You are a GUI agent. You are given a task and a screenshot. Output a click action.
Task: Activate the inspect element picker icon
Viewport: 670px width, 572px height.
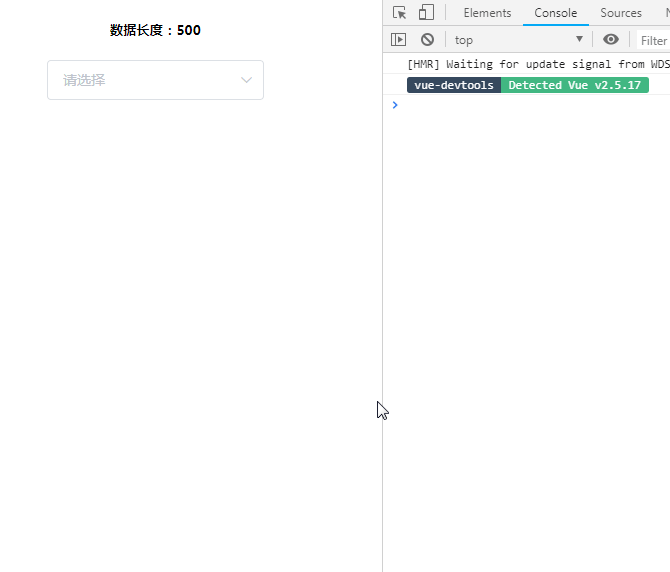tap(400, 13)
